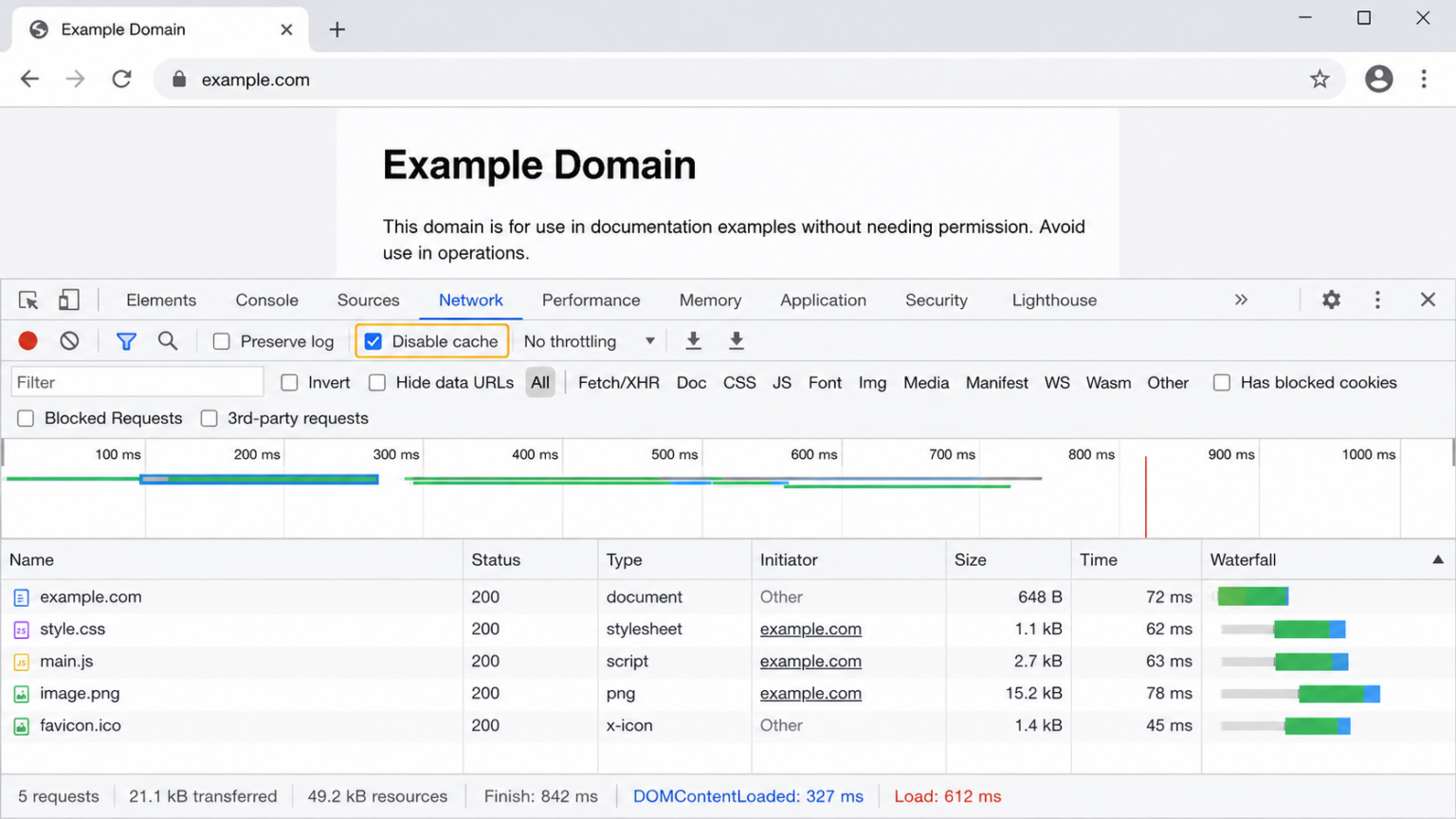Click the example.com address bar
This screenshot has height=819, width=1456.
click(x=749, y=80)
